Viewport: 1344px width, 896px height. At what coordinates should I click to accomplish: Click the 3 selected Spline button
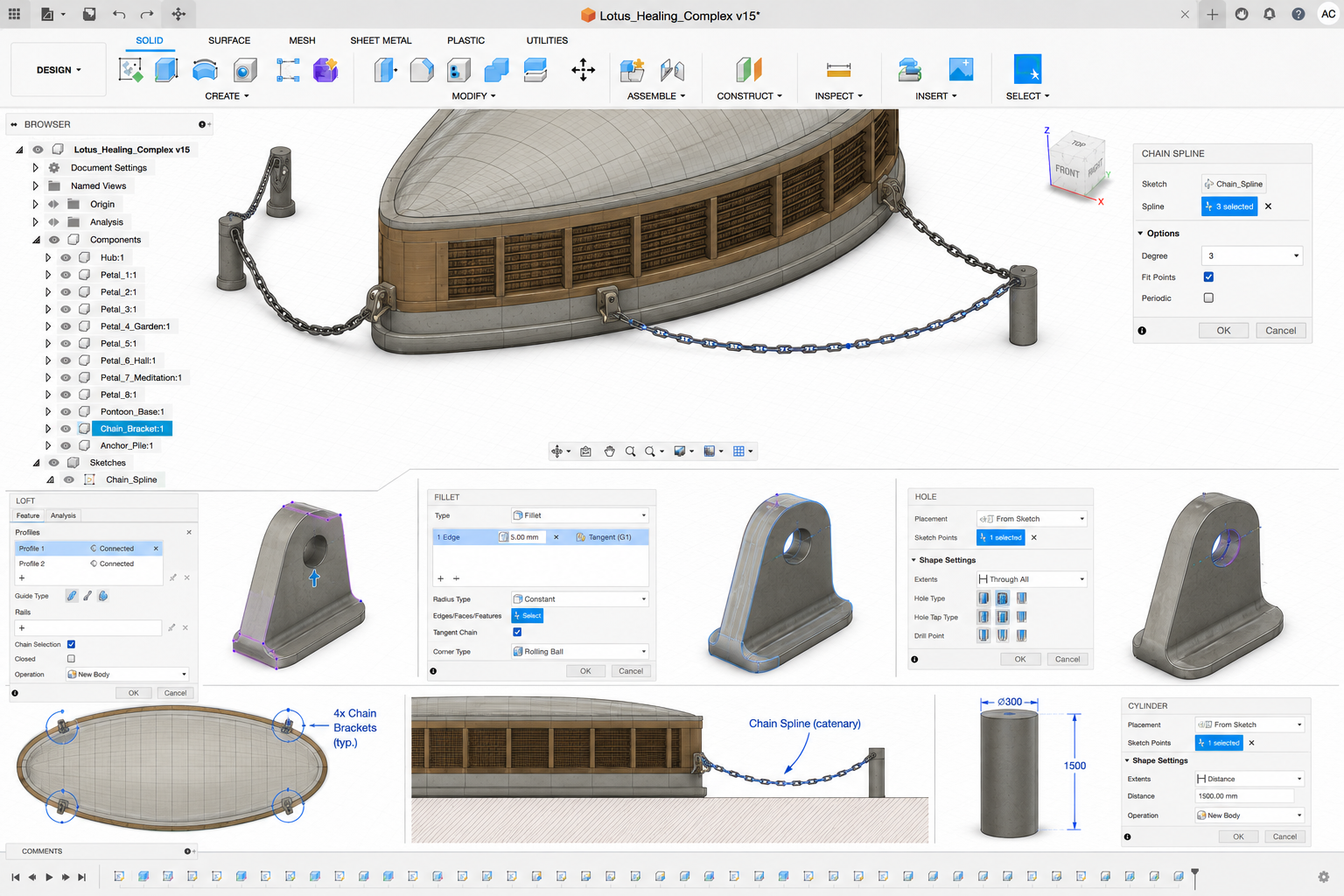pos(1229,206)
